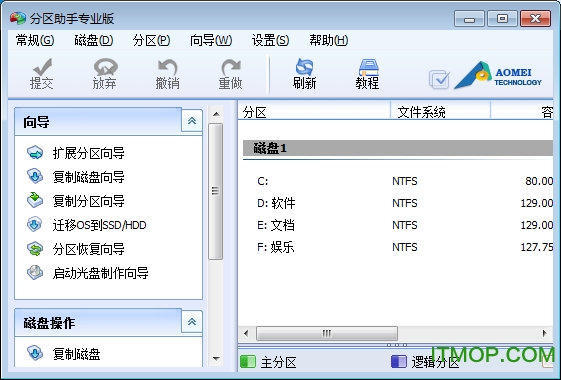The image size is (561, 380).
Task: Click the 启动光盘制作向导 disc icon
Action: (x=35, y=273)
